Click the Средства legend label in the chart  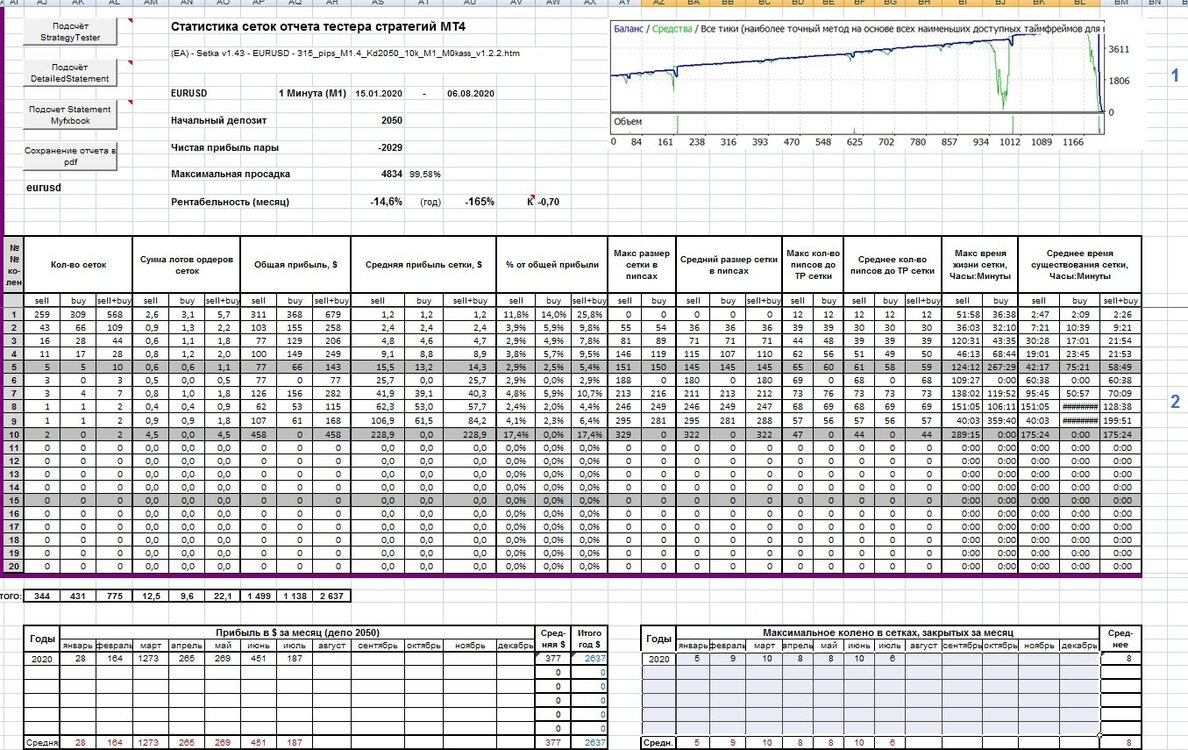click(672, 29)
